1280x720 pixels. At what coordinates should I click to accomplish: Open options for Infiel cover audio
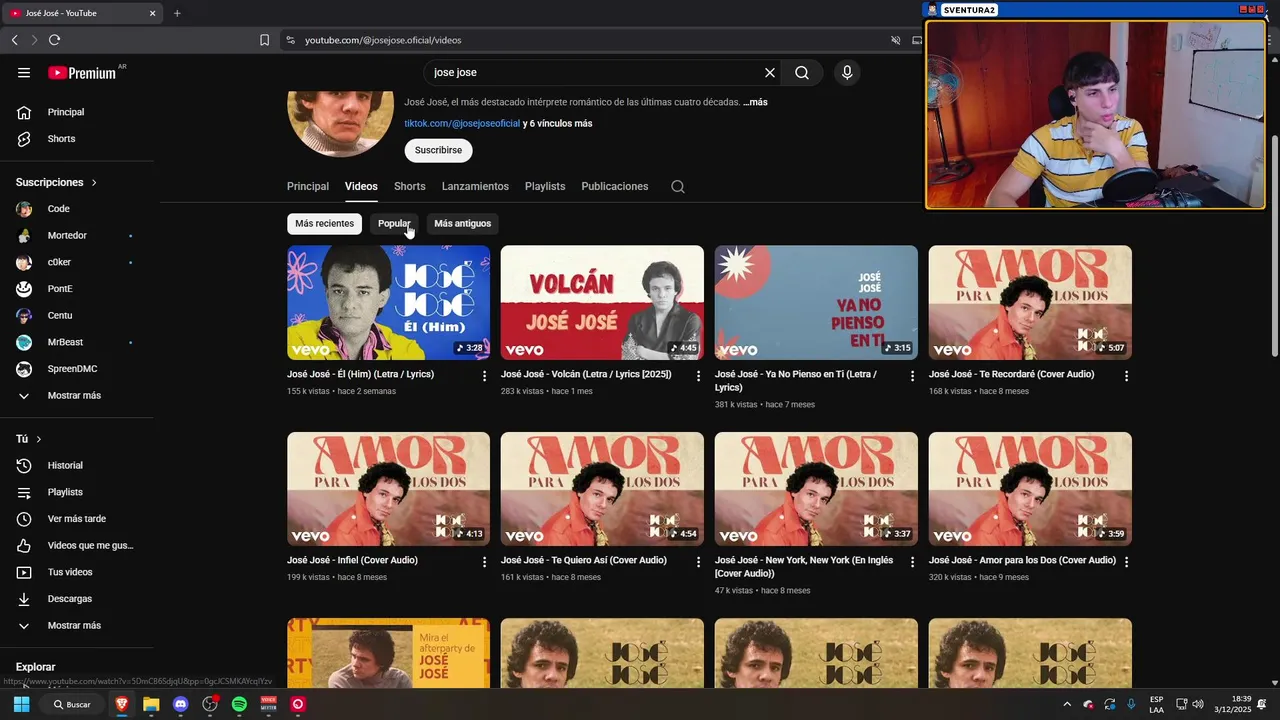pos(485,562)
